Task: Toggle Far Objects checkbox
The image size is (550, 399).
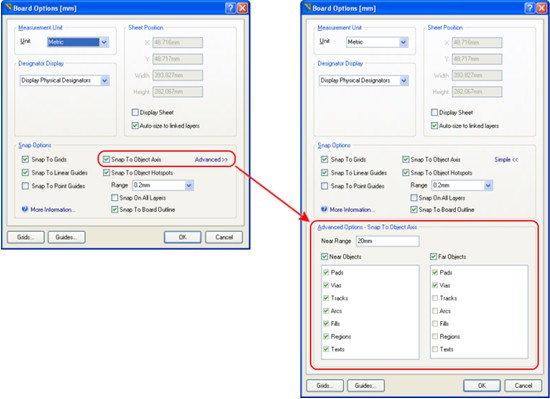Action: 433,257
